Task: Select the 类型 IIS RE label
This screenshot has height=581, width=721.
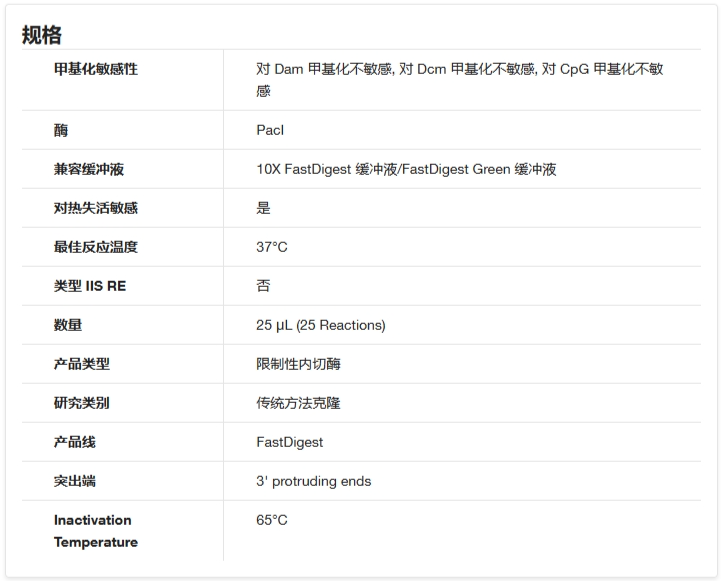Action: pyautogui.click(x=90, y=286)
